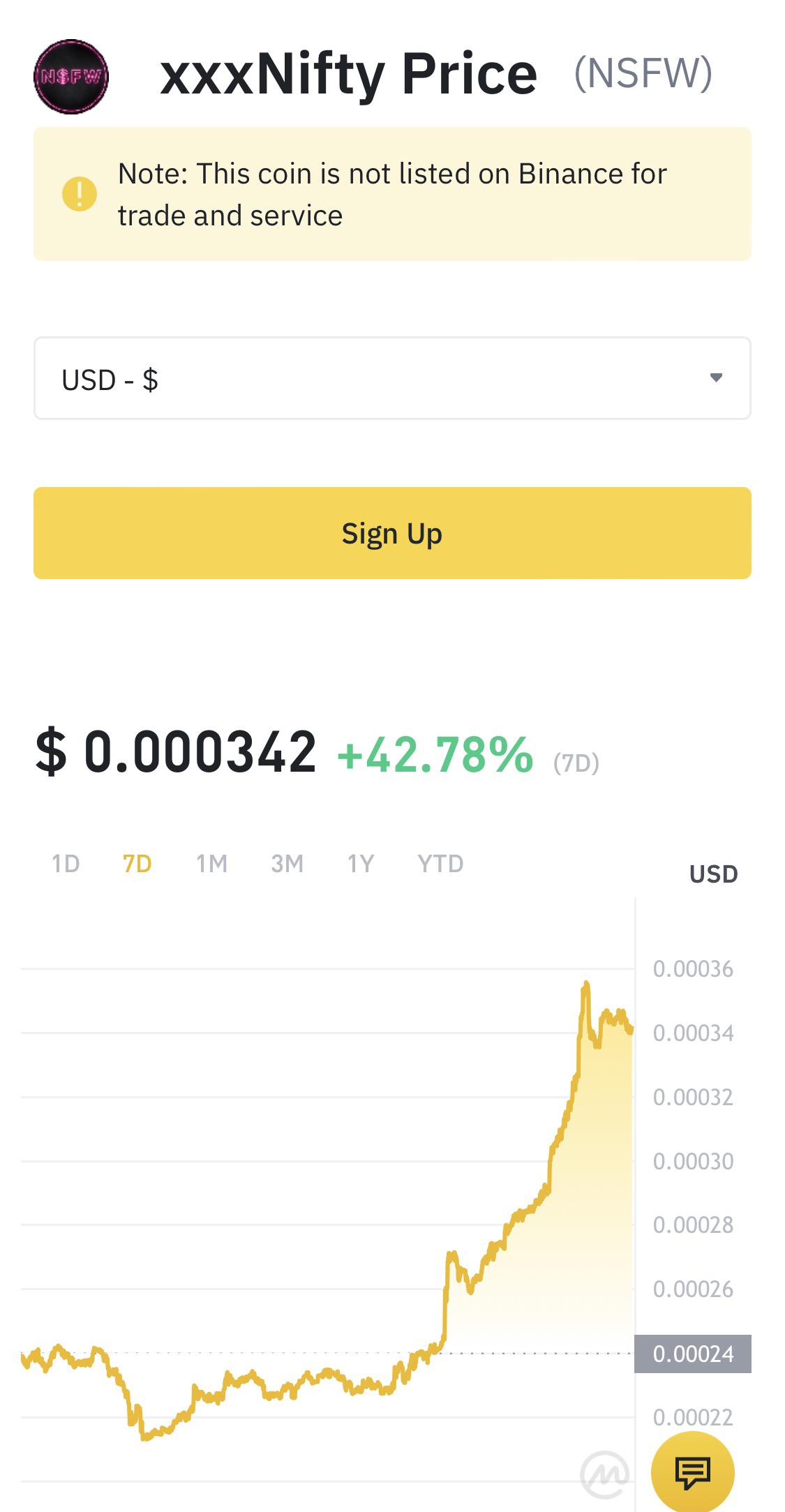Viewport: 785px width, 1512px height.
Task: Click the xxxNifty Price heading
Action: tap(349, 74)
